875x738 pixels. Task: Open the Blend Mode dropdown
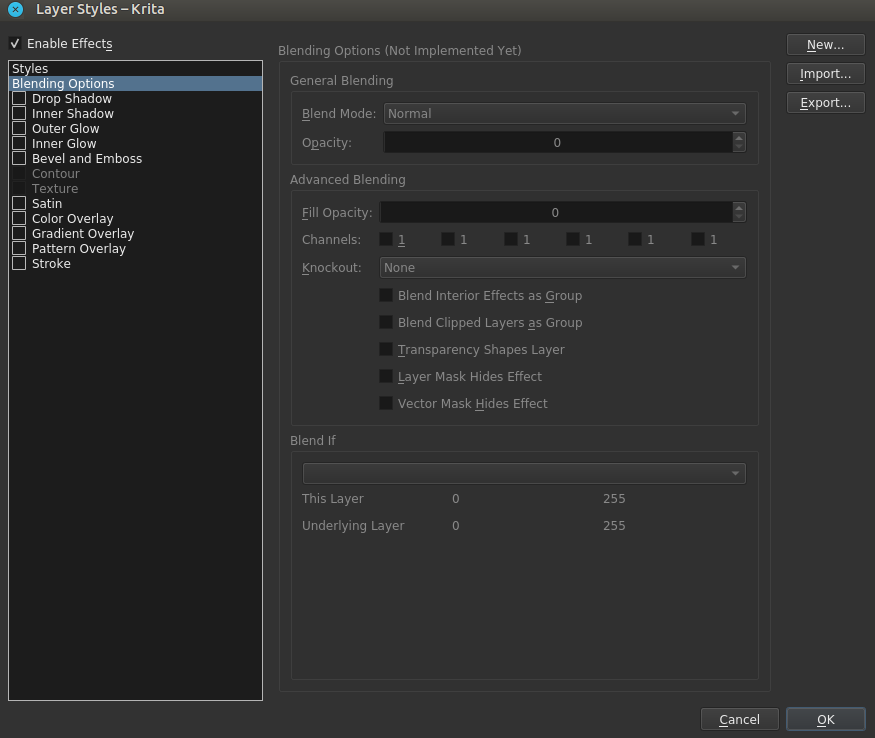(x=564, y=114)
